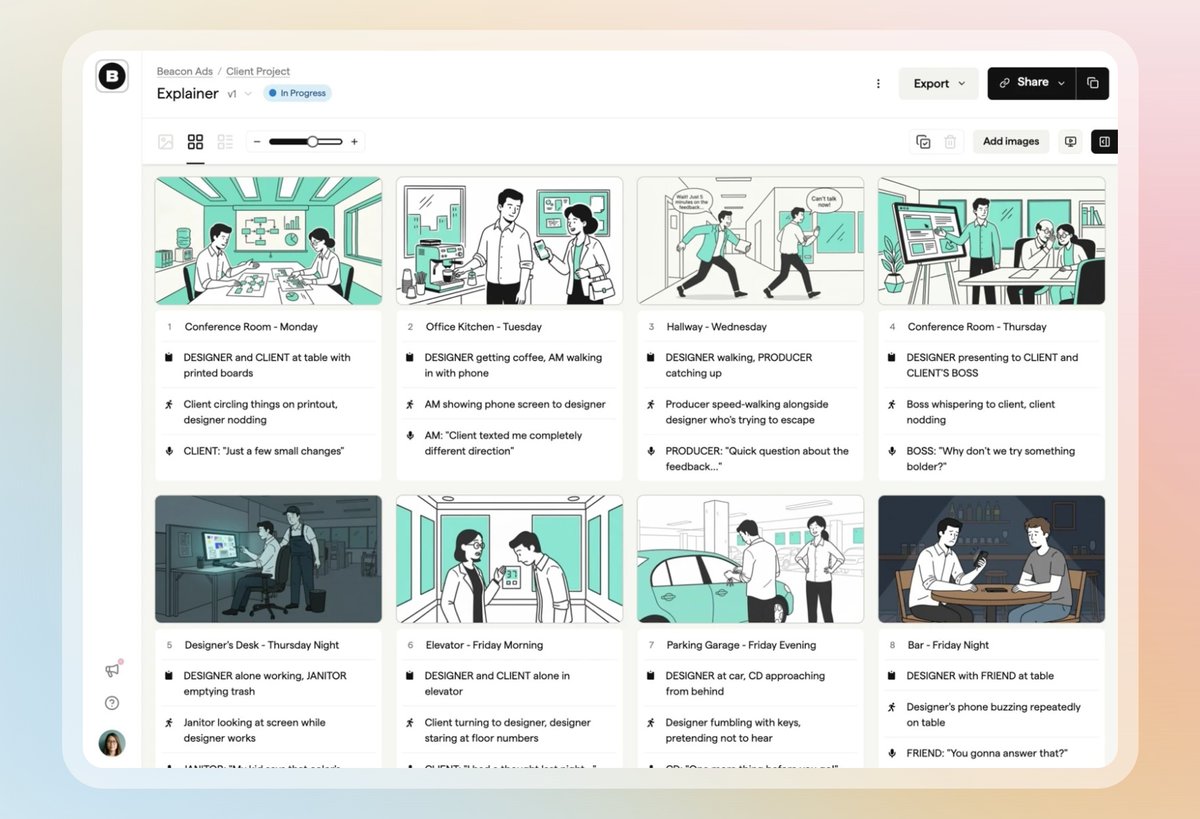Select the Parking Garage thumbnail
Image resolution: width=1200 pixels, height=819 pixels.
coord(750,559)
